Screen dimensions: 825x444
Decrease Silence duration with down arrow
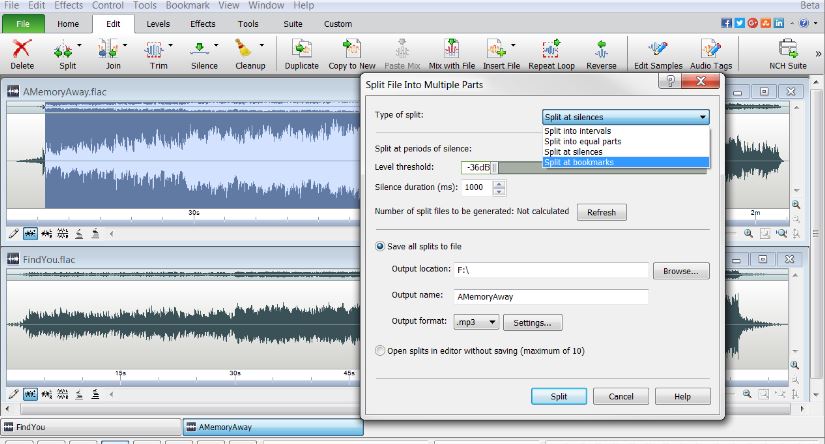coord(499,191)
